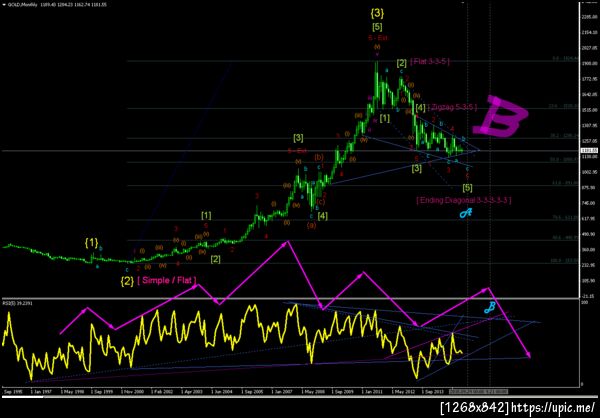Viewport: 600px width, 418px height.
Task: Click the 1257.05 price axis label
Action: pyautogui.click(x=592, y=141)
